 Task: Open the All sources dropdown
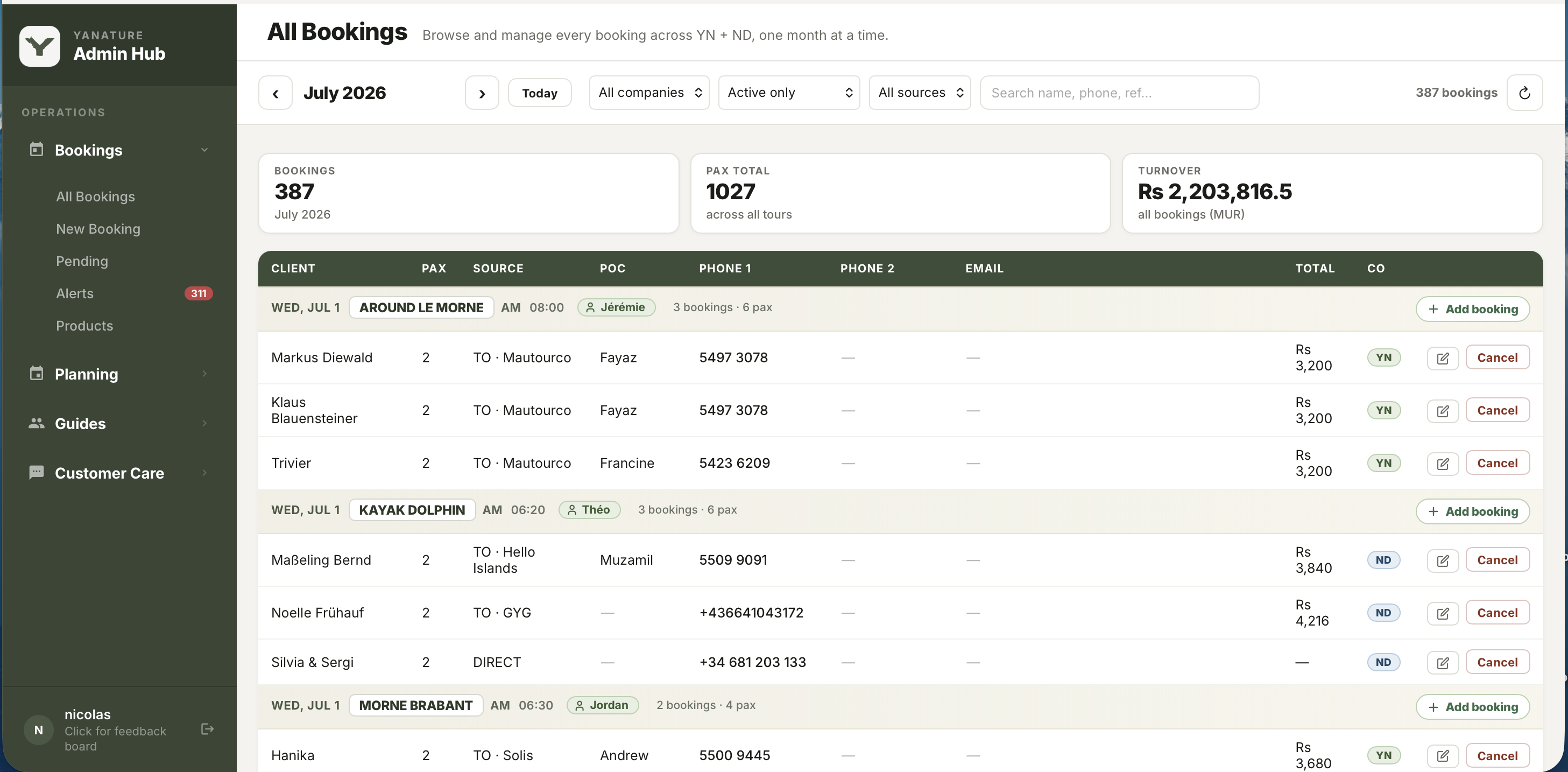pyautogui.click(x=920, y=93)
